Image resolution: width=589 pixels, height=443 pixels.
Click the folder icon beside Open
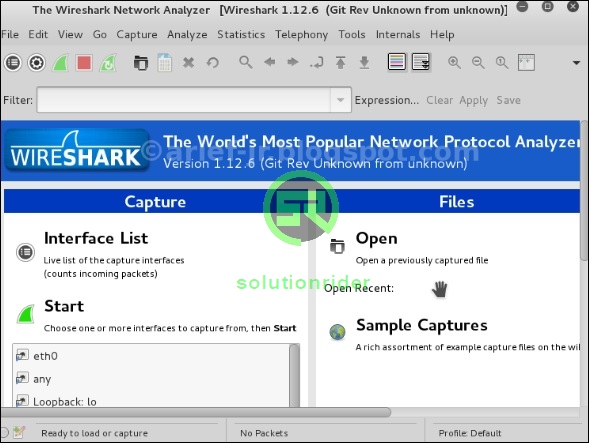(x=337, y=246)
